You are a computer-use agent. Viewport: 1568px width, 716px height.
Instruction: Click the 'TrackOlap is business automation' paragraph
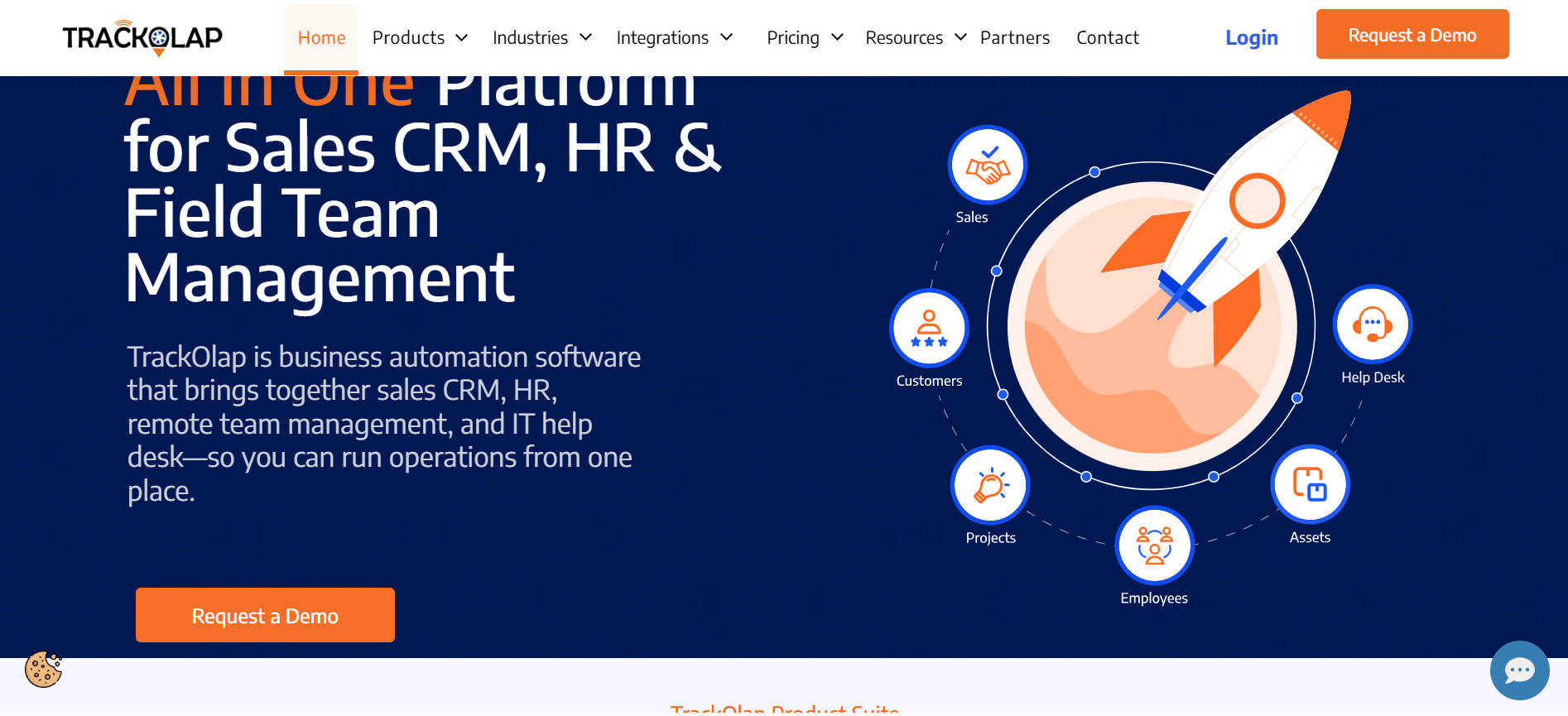[384, 424]
